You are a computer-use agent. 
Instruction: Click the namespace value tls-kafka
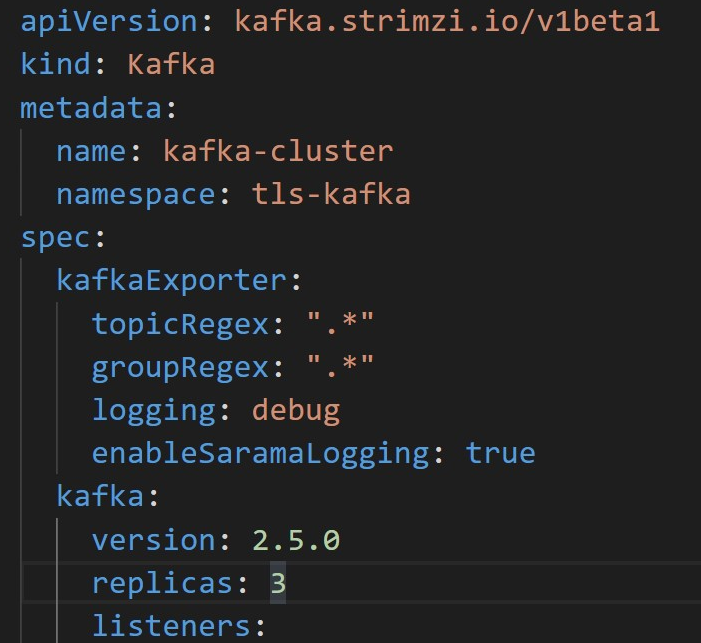pyautogui.click(x=331, y=194)
